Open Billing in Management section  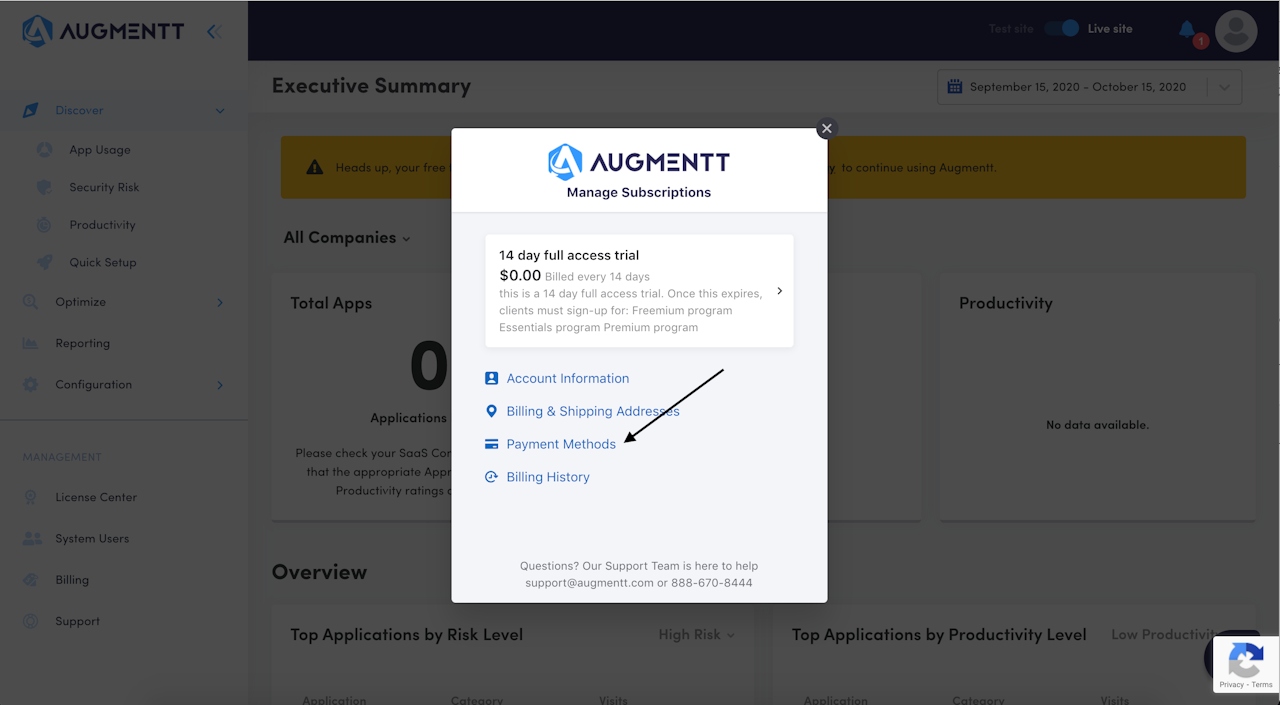[72, 580]
